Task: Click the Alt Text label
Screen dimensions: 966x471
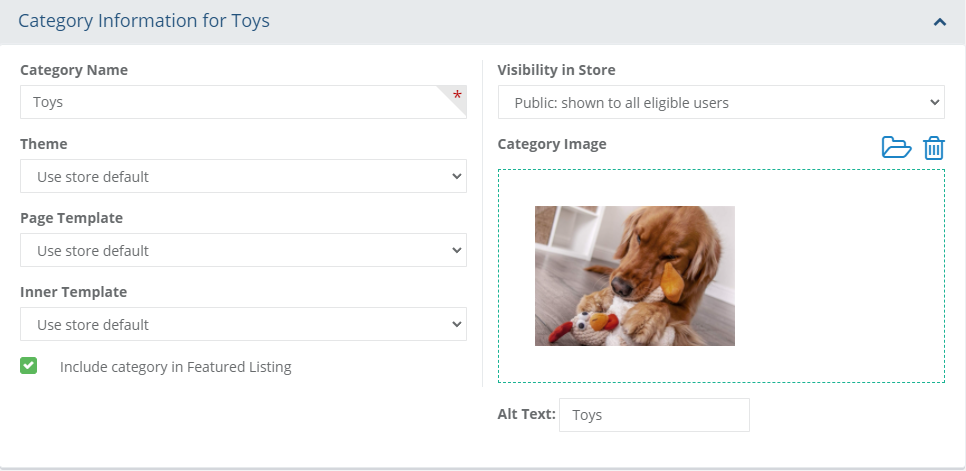Action: [x=526, y=414]
